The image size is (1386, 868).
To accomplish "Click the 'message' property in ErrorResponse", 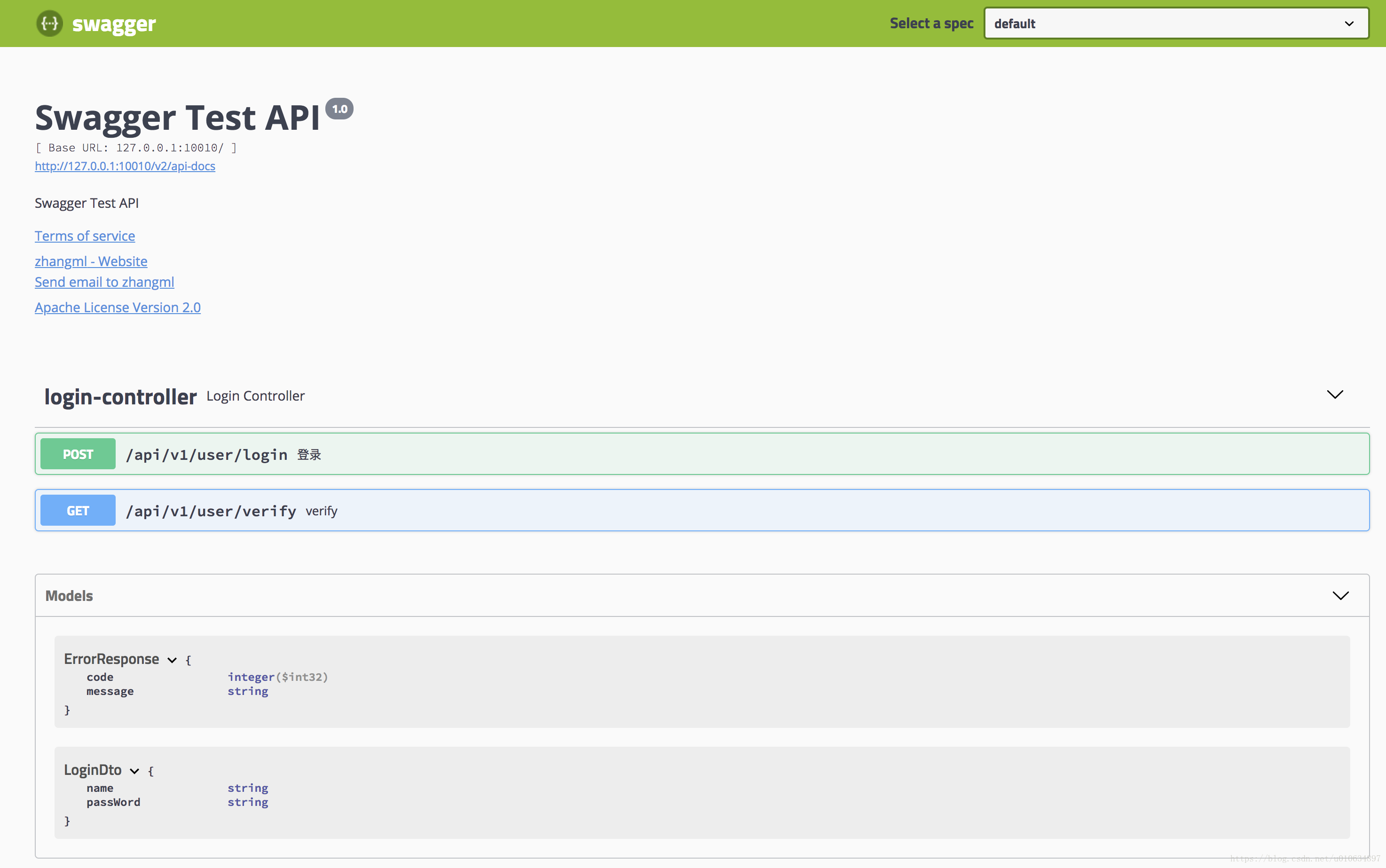I will click(110, 692).
